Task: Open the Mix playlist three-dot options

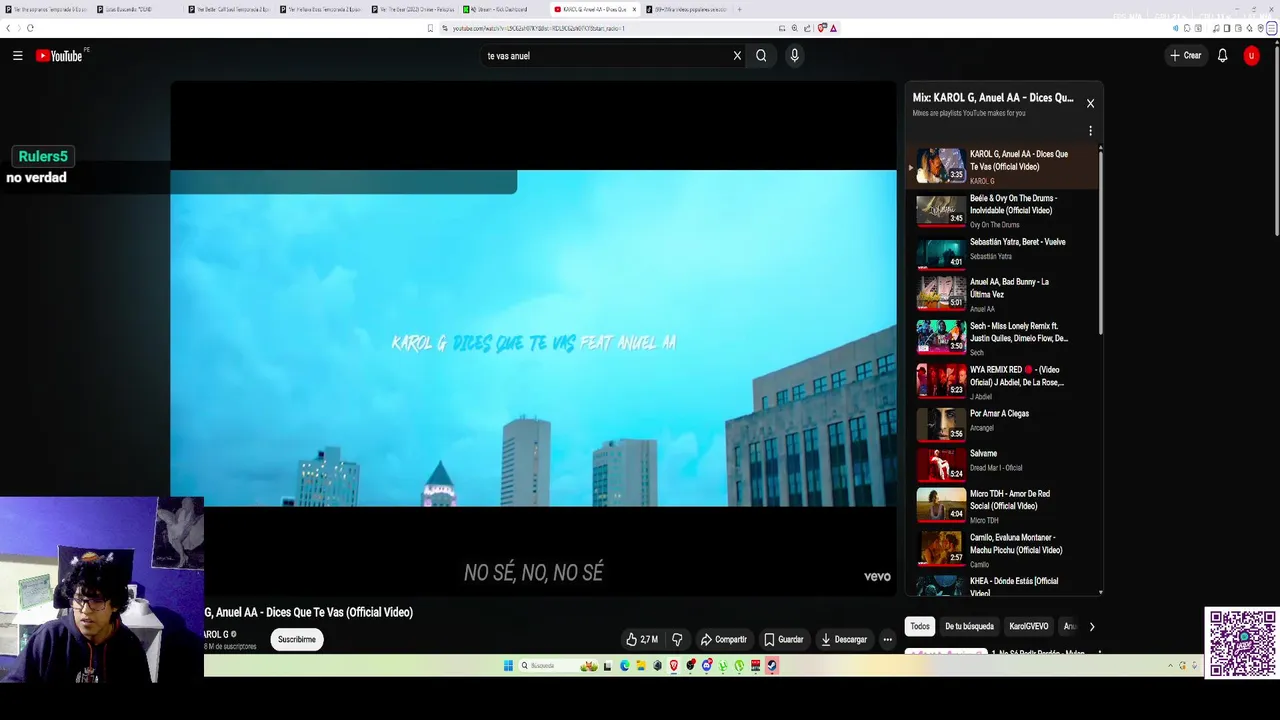Action: (x=1090, y=131)
